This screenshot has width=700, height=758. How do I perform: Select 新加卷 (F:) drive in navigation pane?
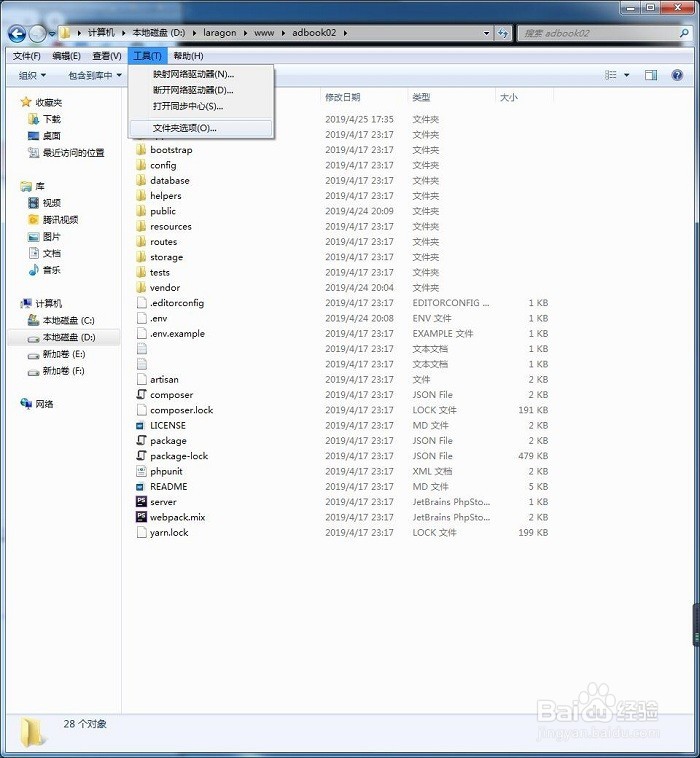(x=63, y=371)
